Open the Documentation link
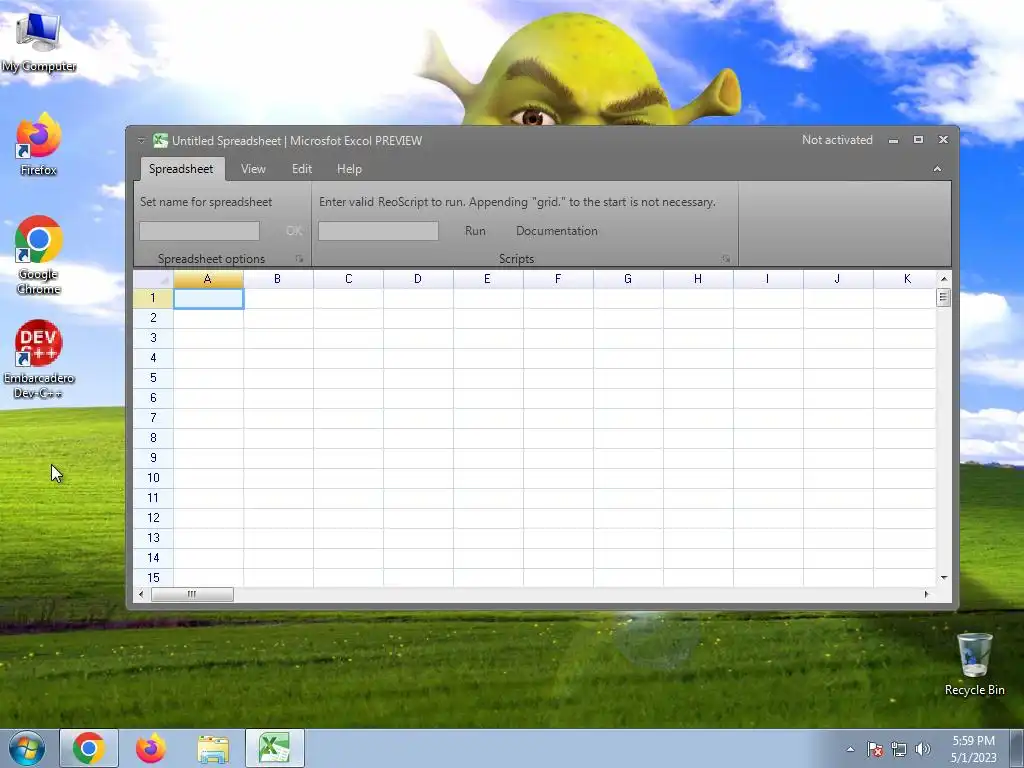 [x=556, y=231]
